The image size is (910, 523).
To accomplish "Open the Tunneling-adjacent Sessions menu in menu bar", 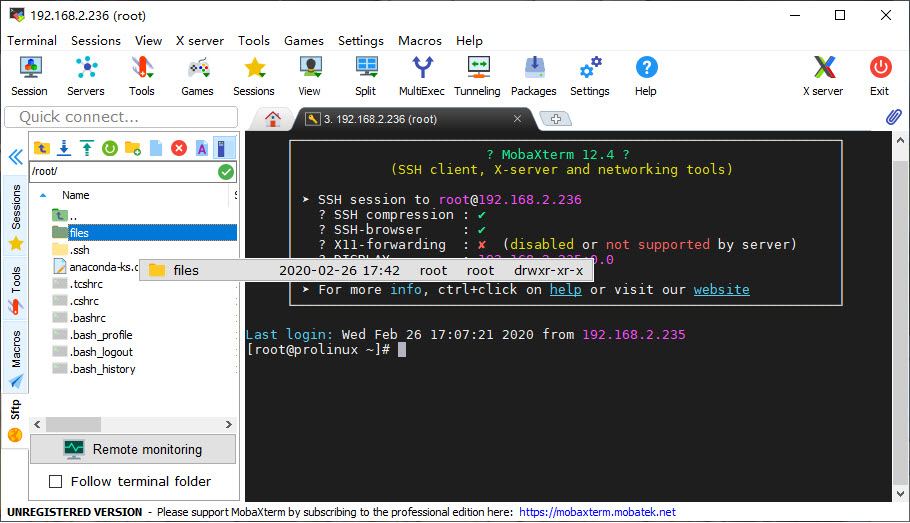I will tap(95, 41).
